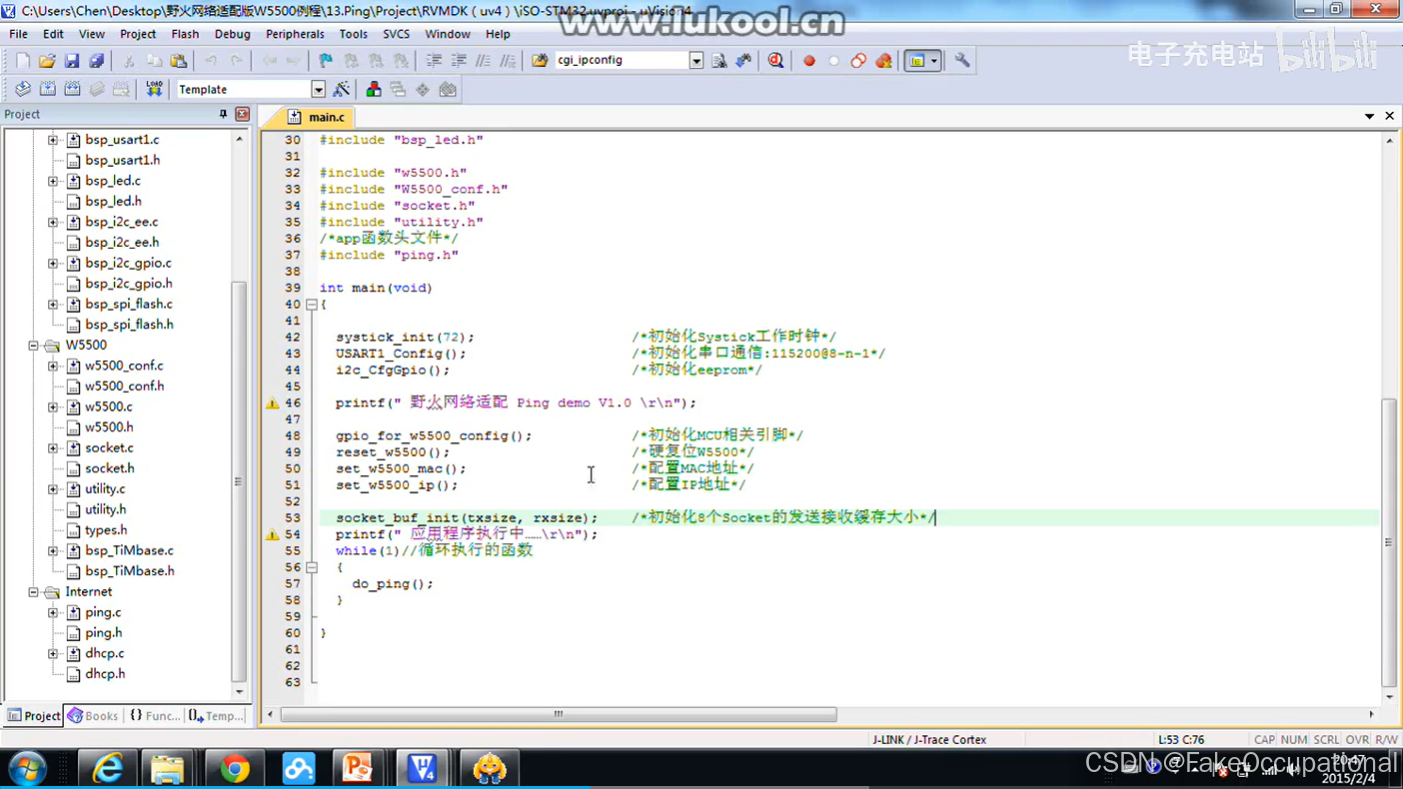Expand the ping.c tree node
The width and height of the screenshot is (1403, 789).
53,612
